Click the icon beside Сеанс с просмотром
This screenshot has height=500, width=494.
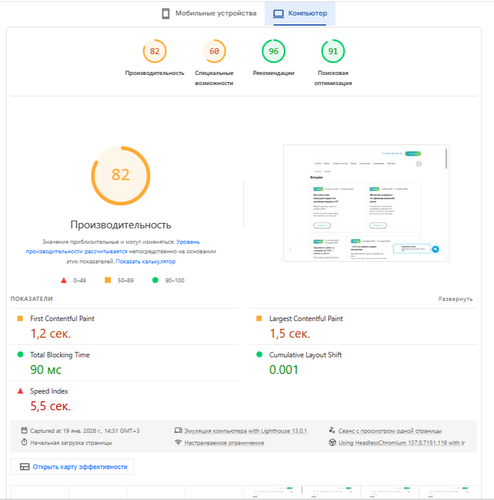pos(332,430)
